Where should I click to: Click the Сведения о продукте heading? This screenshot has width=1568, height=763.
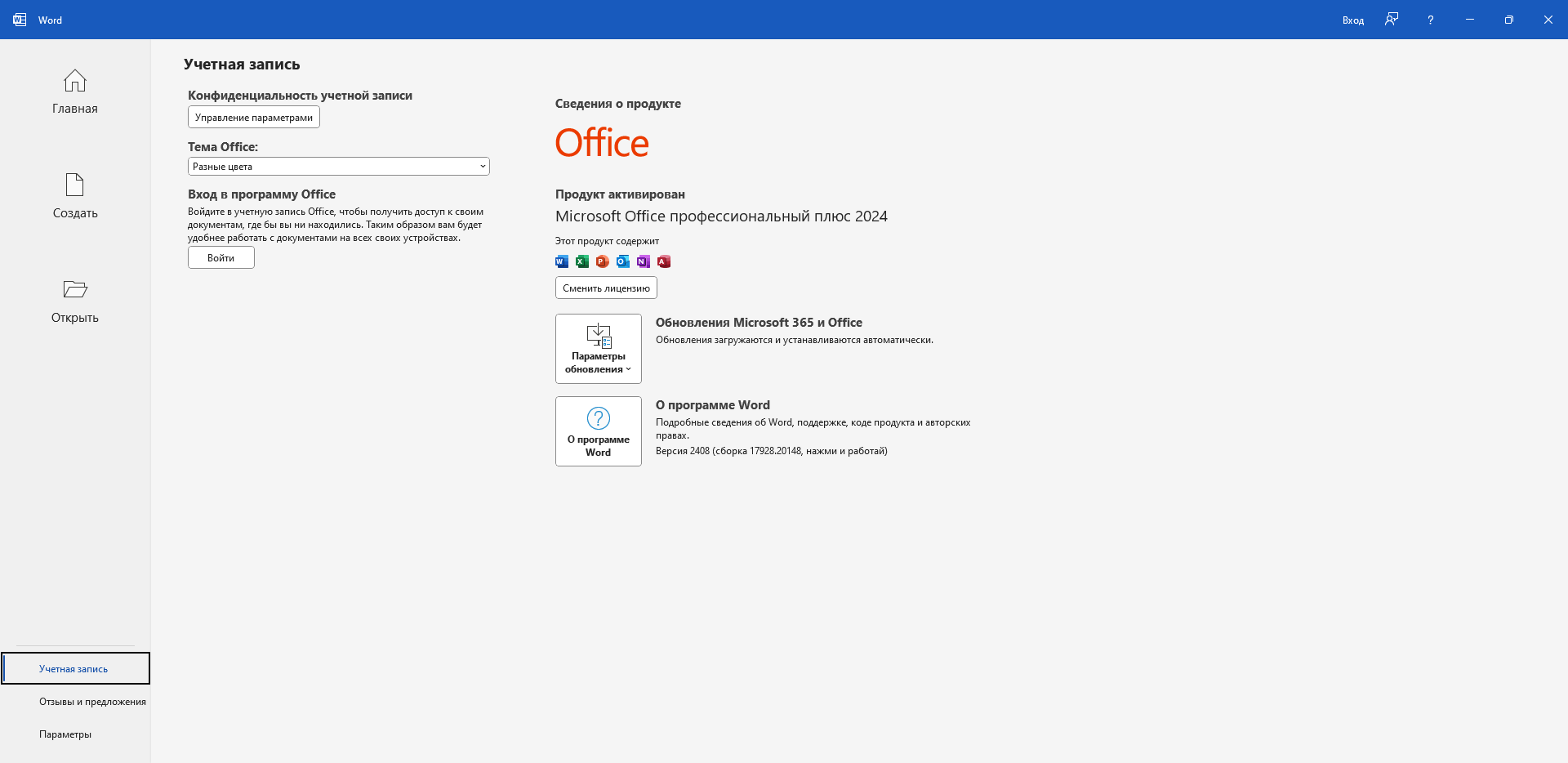point(618,104)
